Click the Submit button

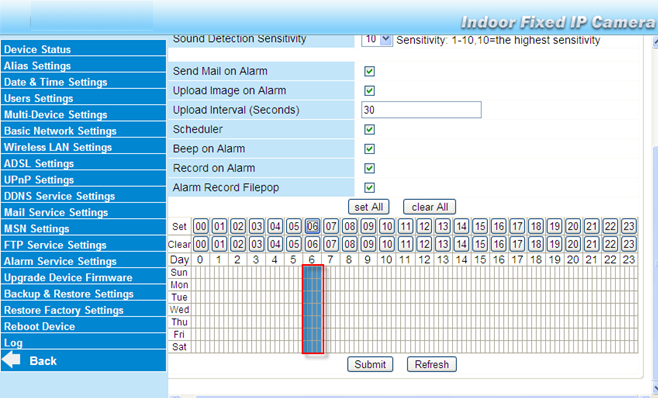click(x=370, y=364)
